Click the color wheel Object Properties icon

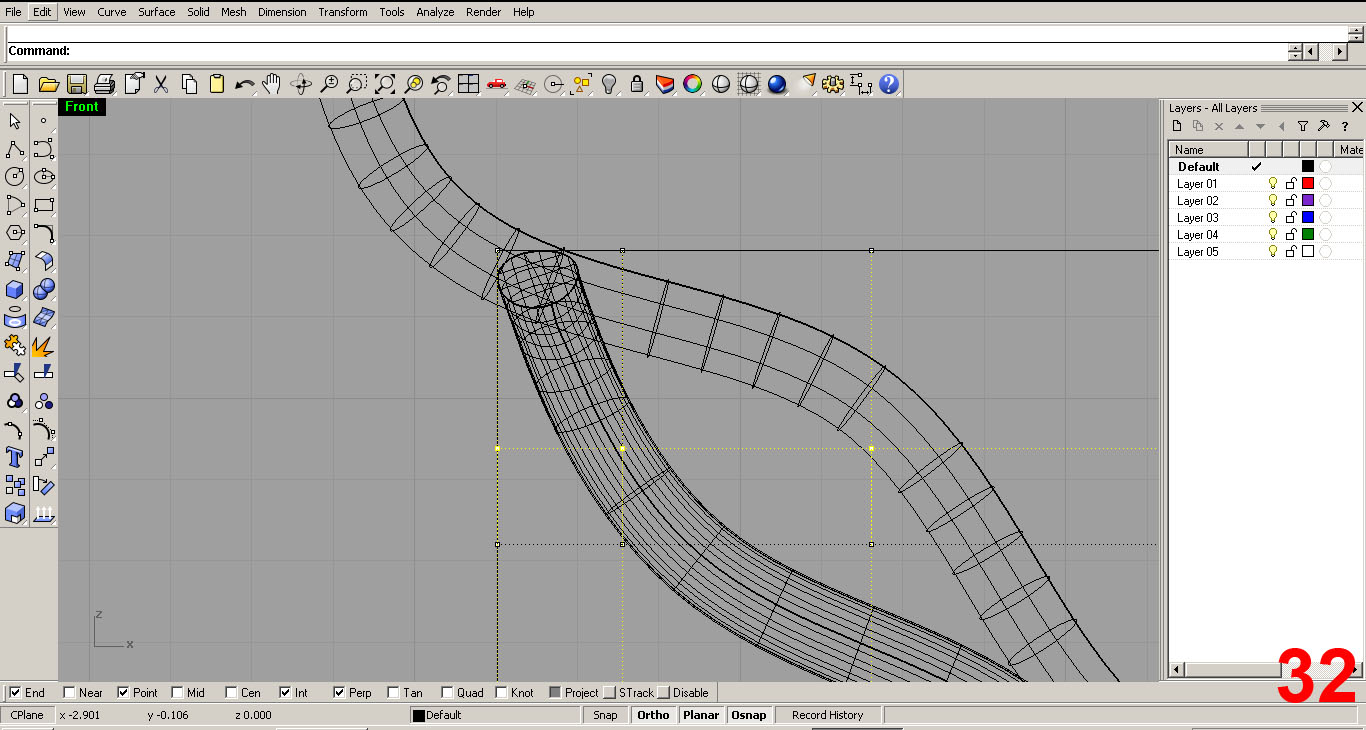(692, 85)
